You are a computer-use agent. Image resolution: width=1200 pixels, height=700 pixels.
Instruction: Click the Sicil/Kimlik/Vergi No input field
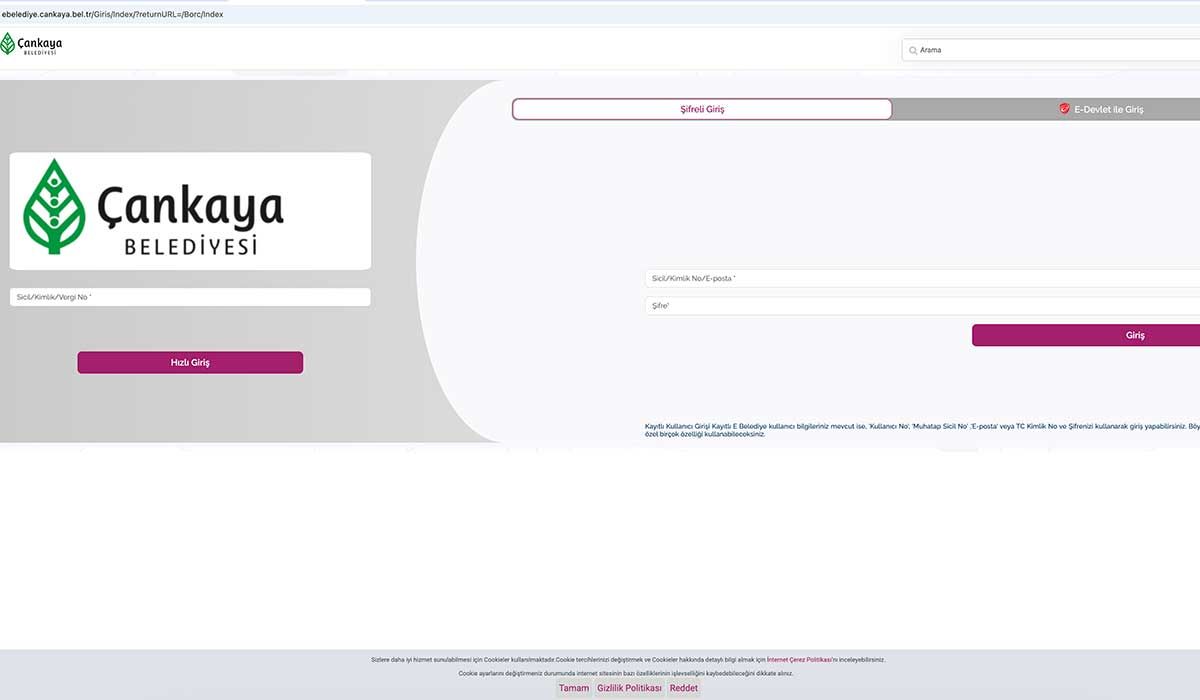pyautogui.click(x=190, y=297)
